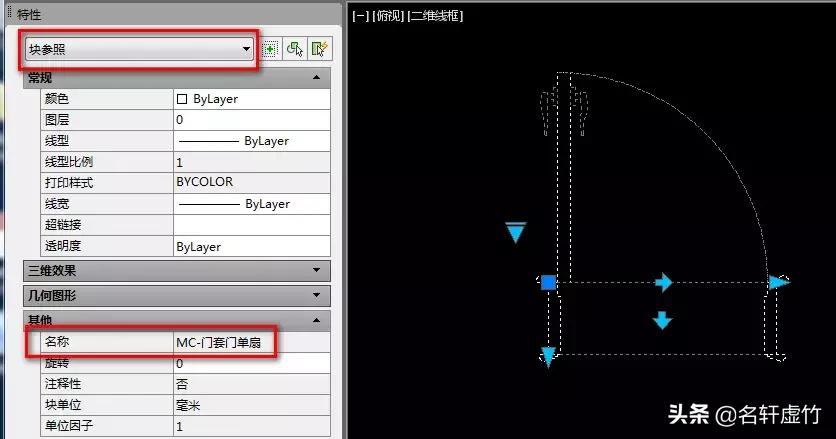Open the [二维线框] visual style menu
The height and width of the screenshot is (439, 836).
coord(435,16)
